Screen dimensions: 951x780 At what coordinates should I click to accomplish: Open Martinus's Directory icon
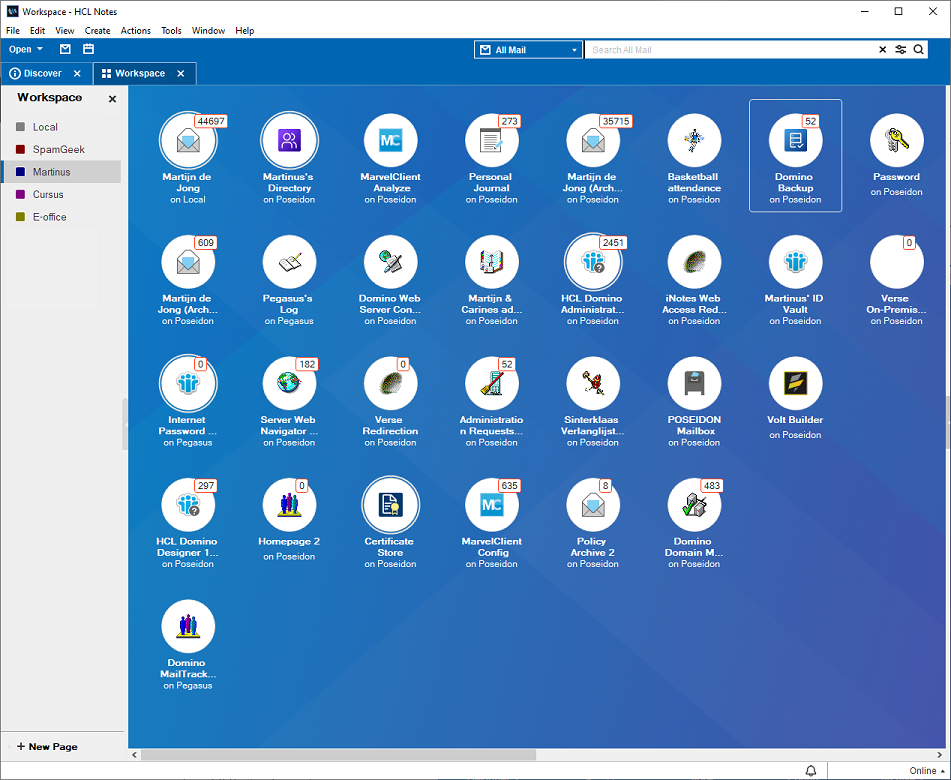pyautogui.click(x=289, y=141)
